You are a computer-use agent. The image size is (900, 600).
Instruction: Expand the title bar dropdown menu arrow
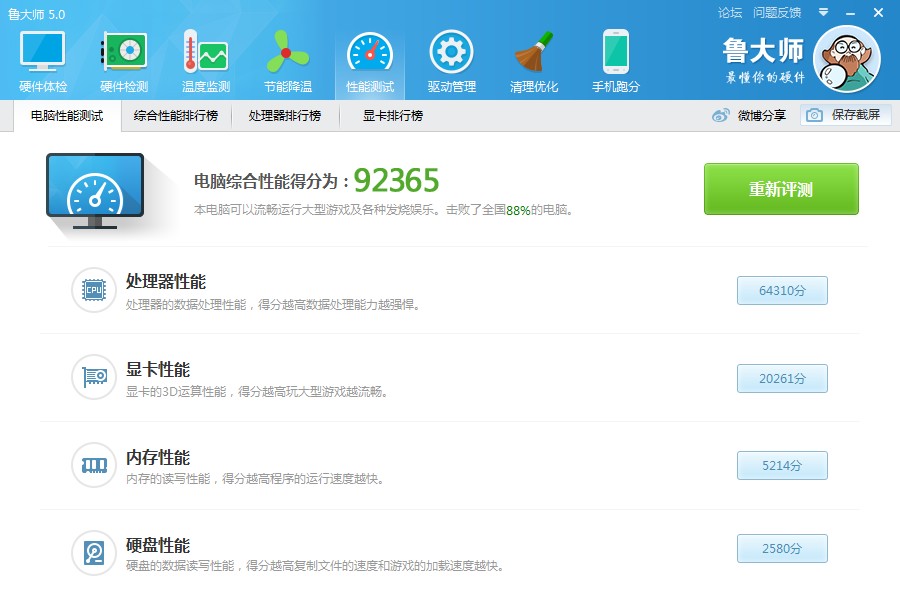(x=823, y=12)
